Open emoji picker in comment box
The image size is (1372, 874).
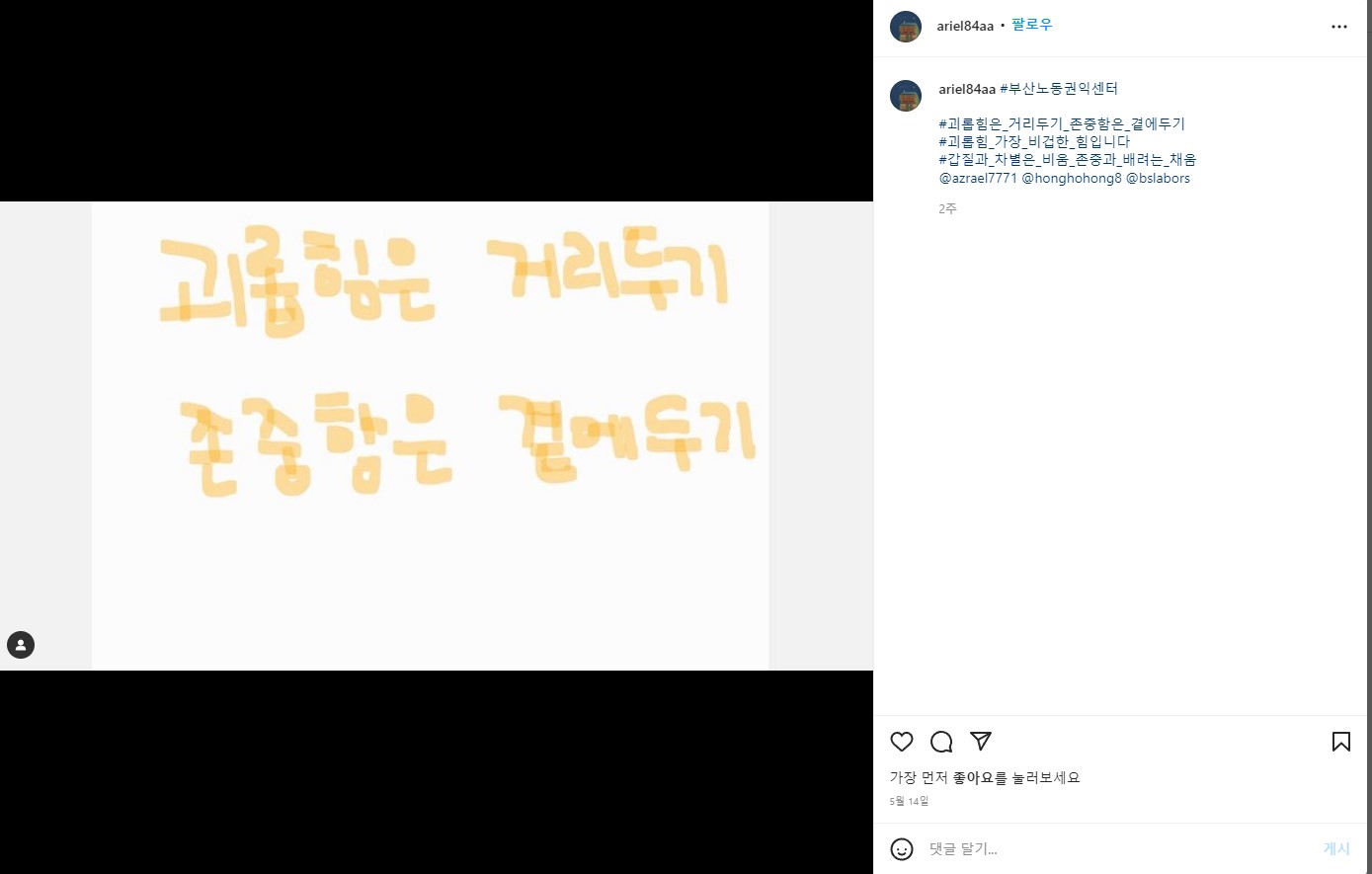coord(902,849)
